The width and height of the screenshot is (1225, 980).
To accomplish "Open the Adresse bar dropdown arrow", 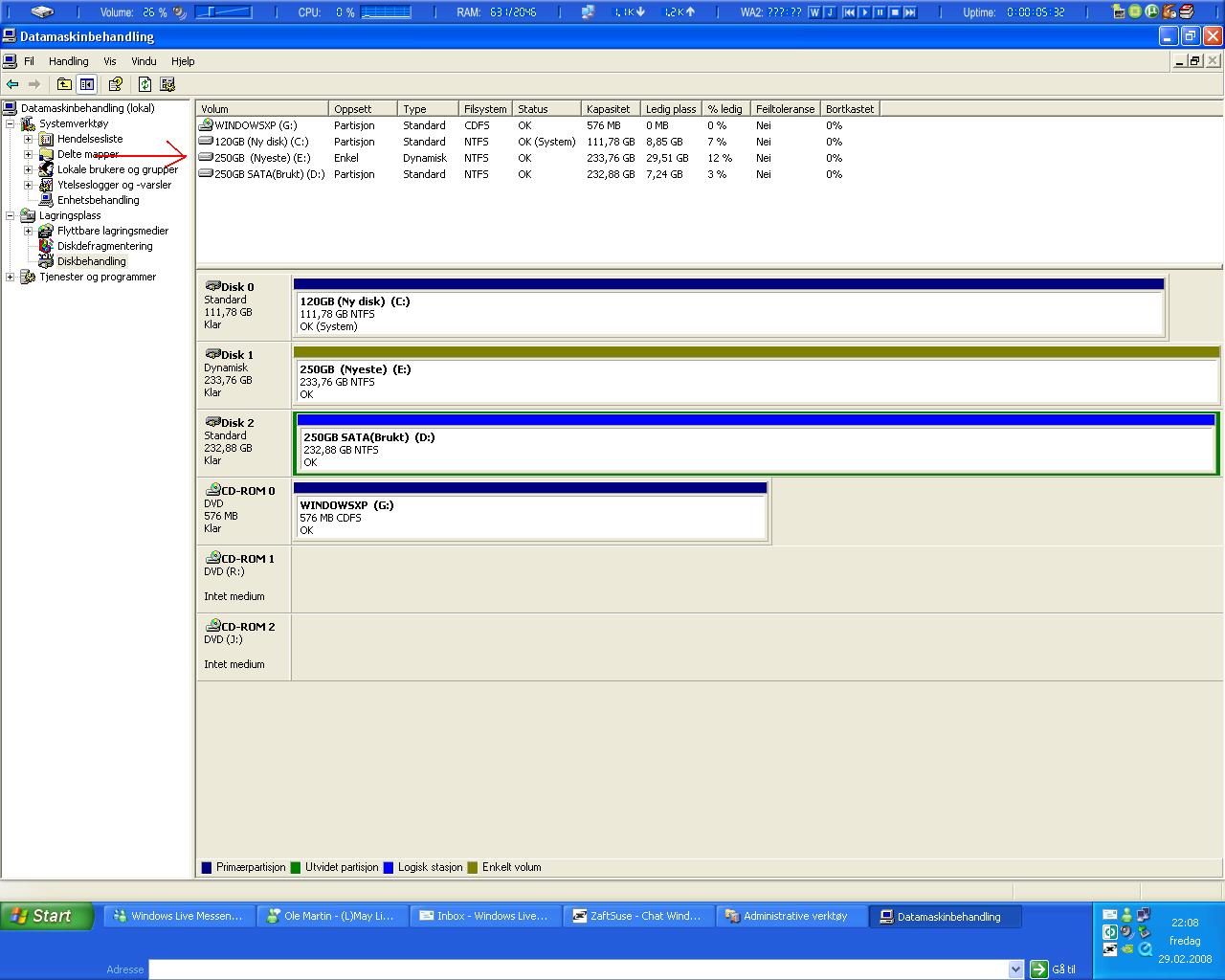I will click(1016, 969).
